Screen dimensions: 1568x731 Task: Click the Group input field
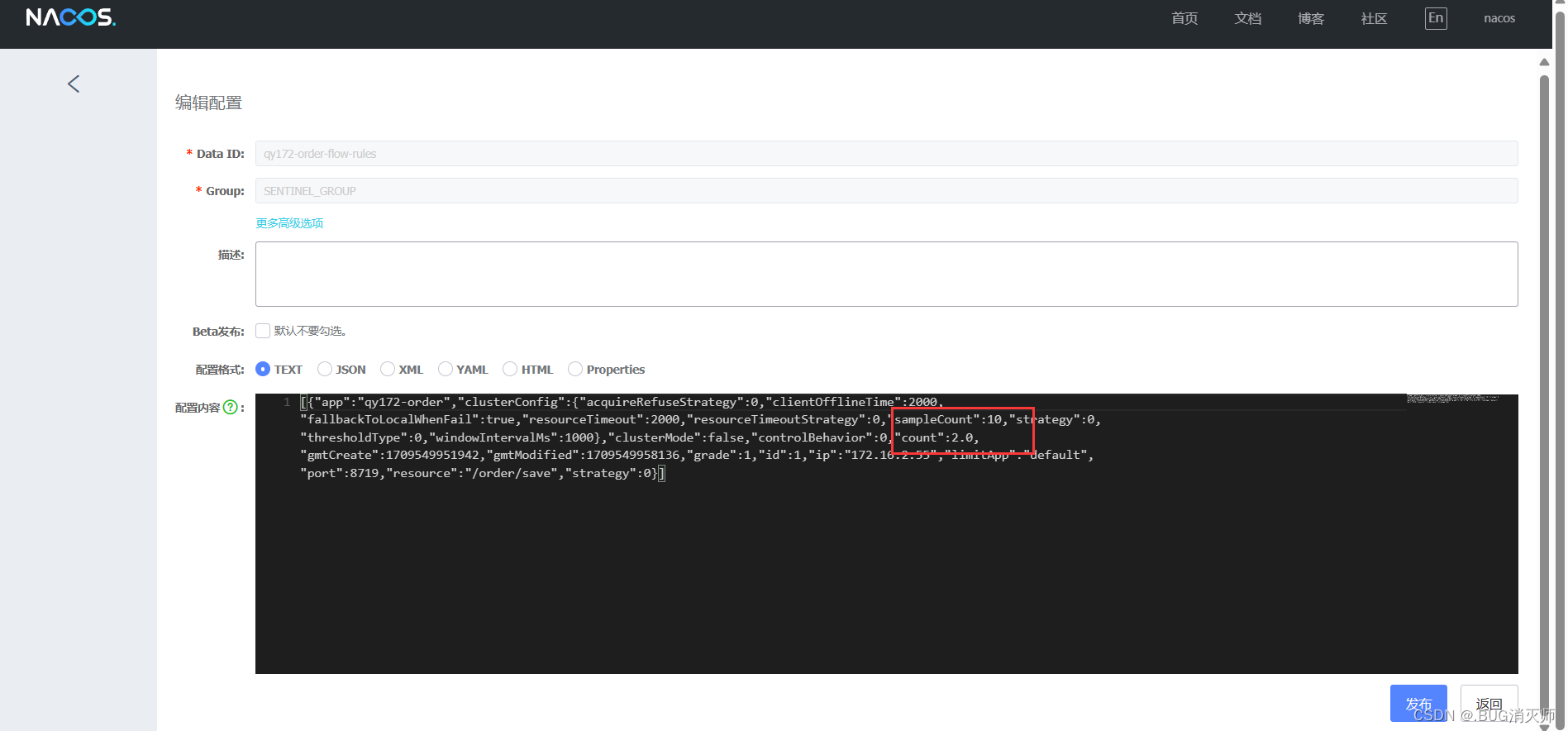pyautogui.click(x=886, y=190)
